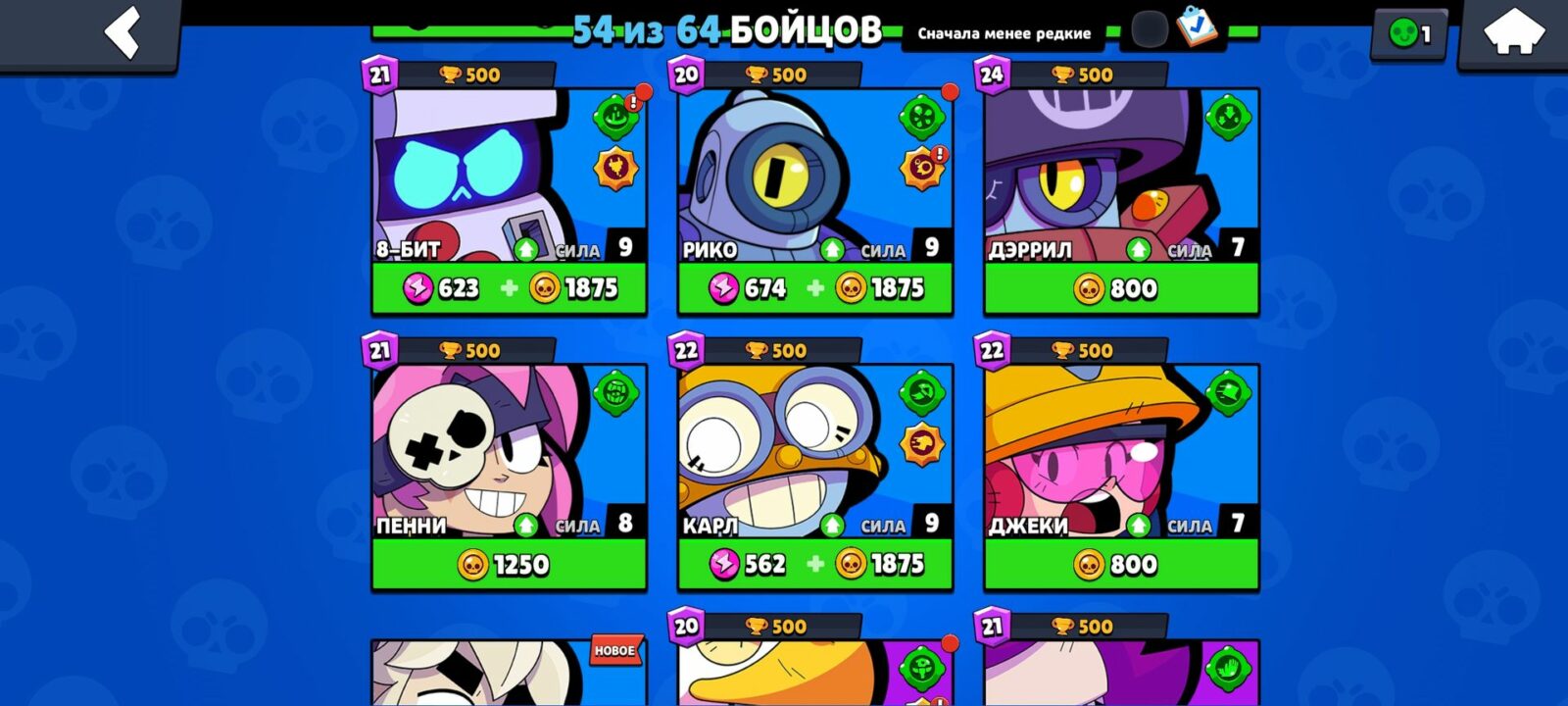The image size is (1568, 706).
Task: Open the new brawler marked НОВОЕ
Action: (x=510, y=674)
